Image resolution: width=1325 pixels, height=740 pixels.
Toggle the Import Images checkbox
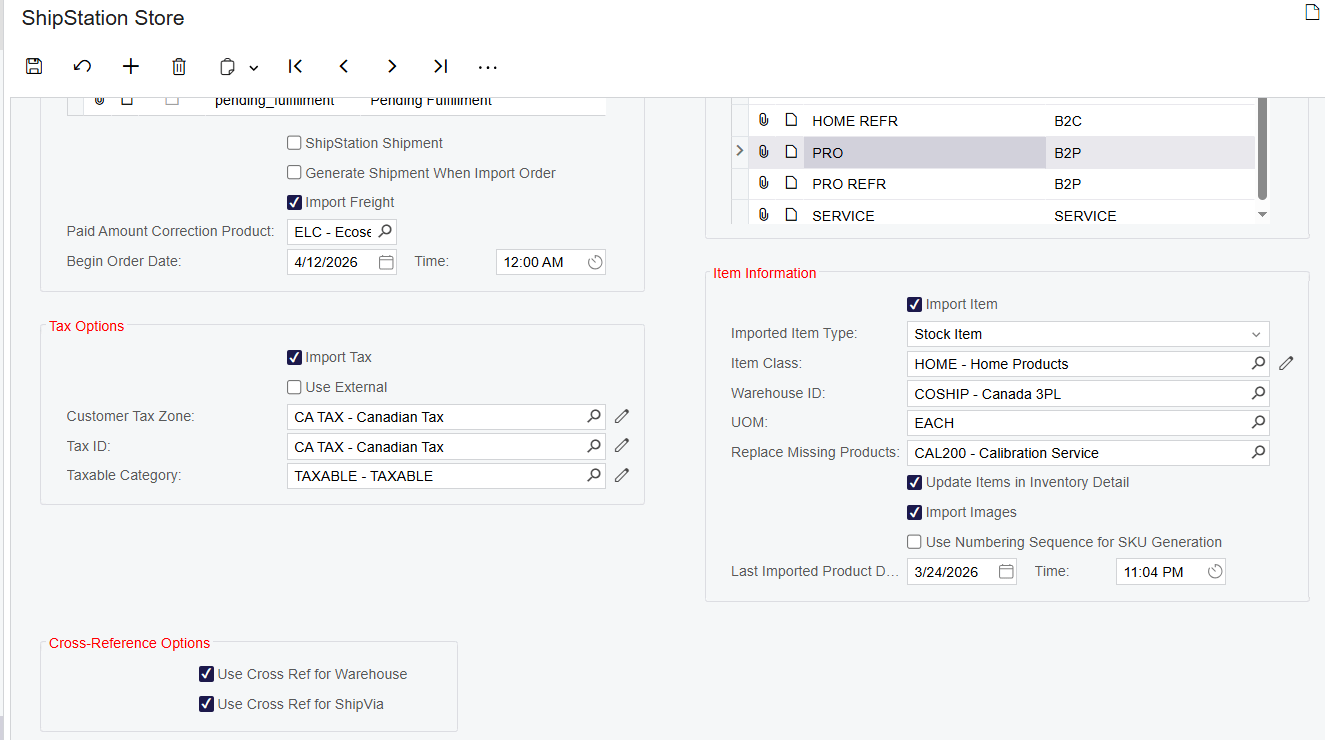coord(914,512)
